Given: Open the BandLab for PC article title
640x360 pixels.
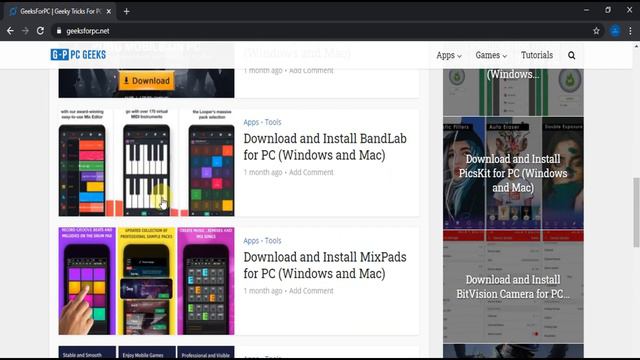Looking at the screenshot, I should point(325,147).
